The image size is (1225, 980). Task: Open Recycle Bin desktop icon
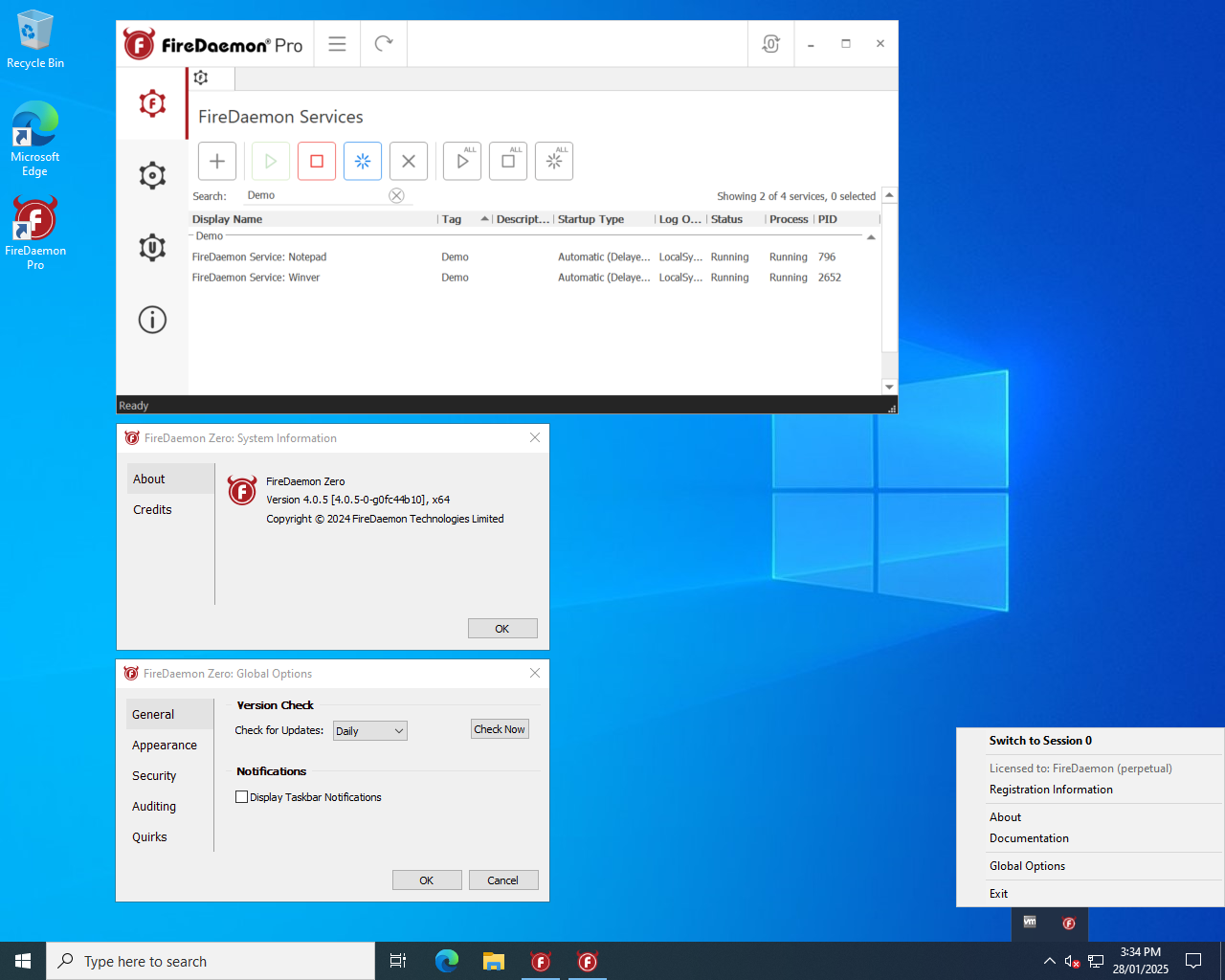35,39
